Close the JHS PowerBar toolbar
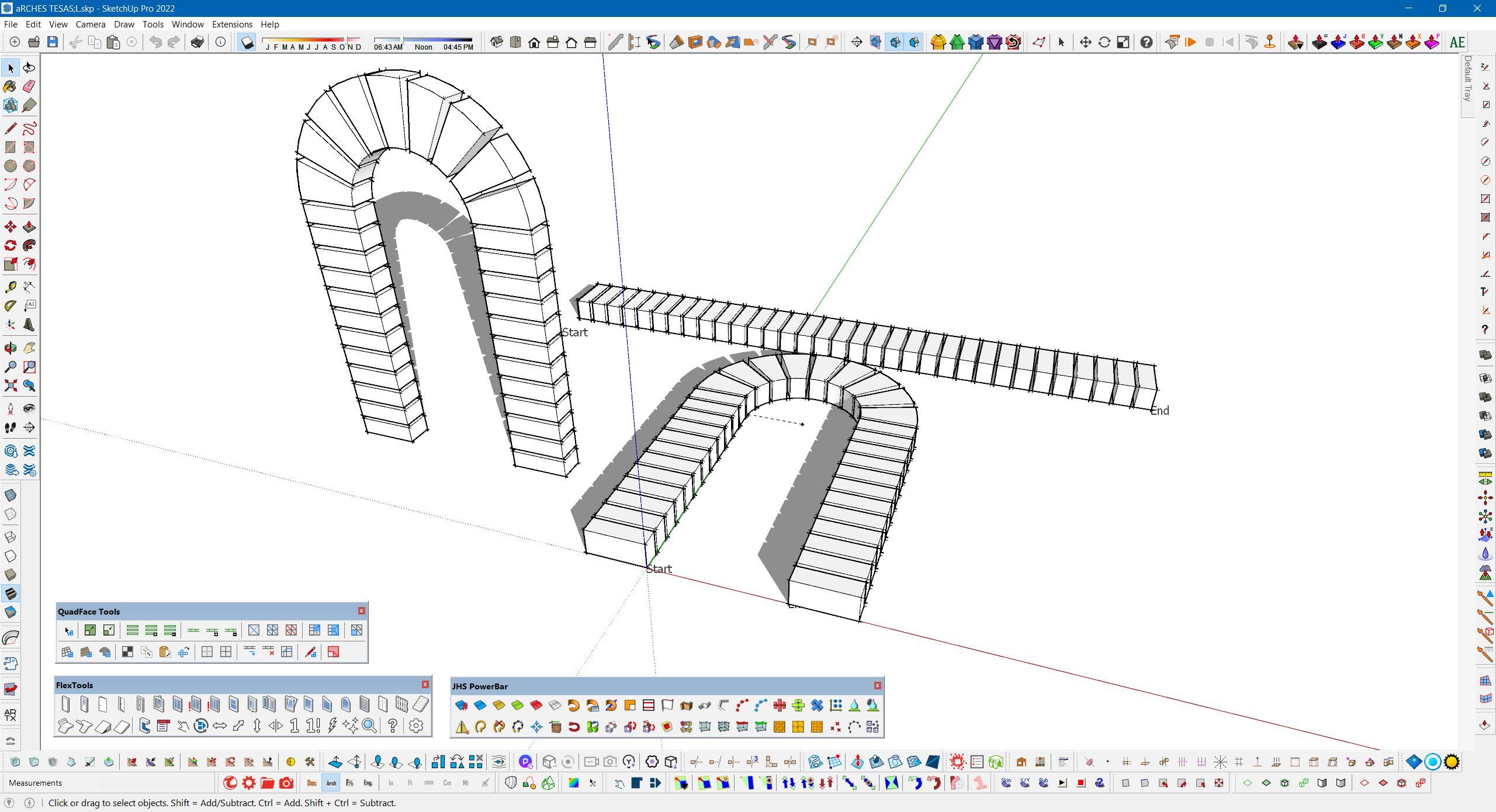 (877, 685)
